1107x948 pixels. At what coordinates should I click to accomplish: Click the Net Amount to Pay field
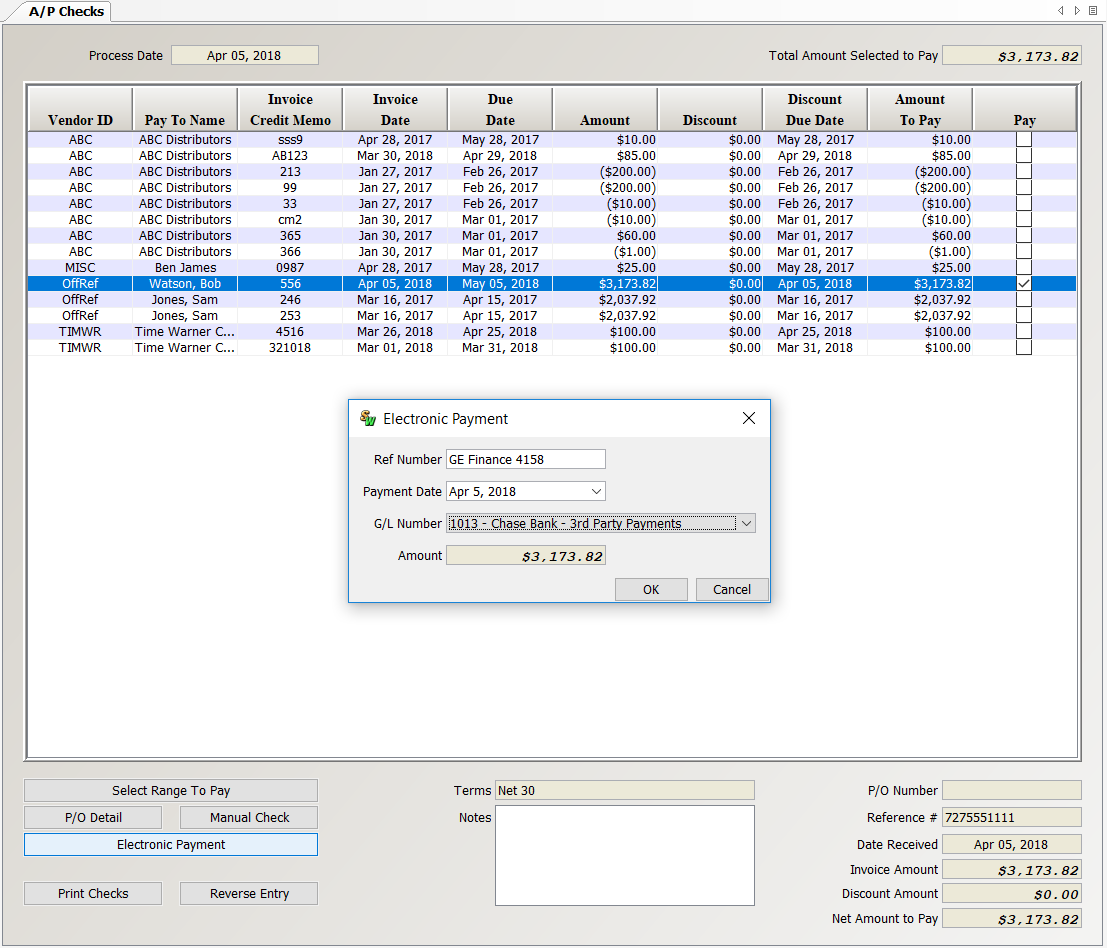1012,918
